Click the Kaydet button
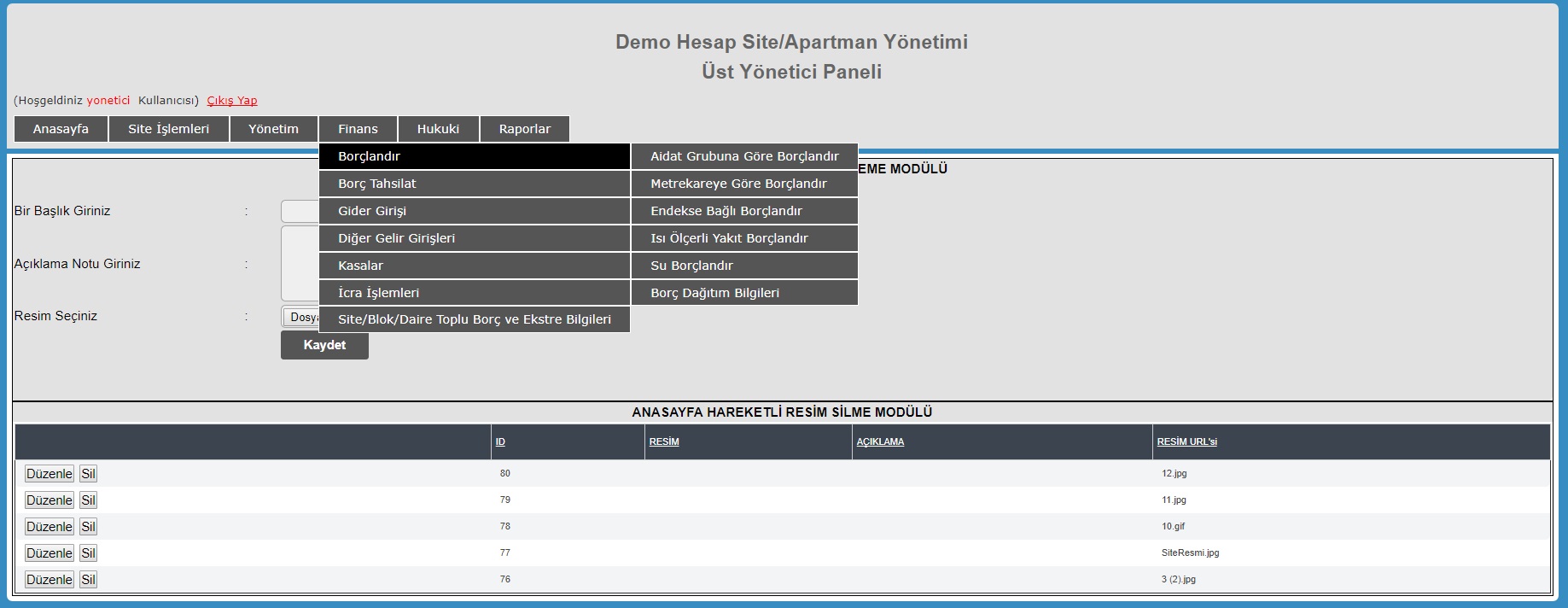 pyautogui.click(x=324, y=345)
